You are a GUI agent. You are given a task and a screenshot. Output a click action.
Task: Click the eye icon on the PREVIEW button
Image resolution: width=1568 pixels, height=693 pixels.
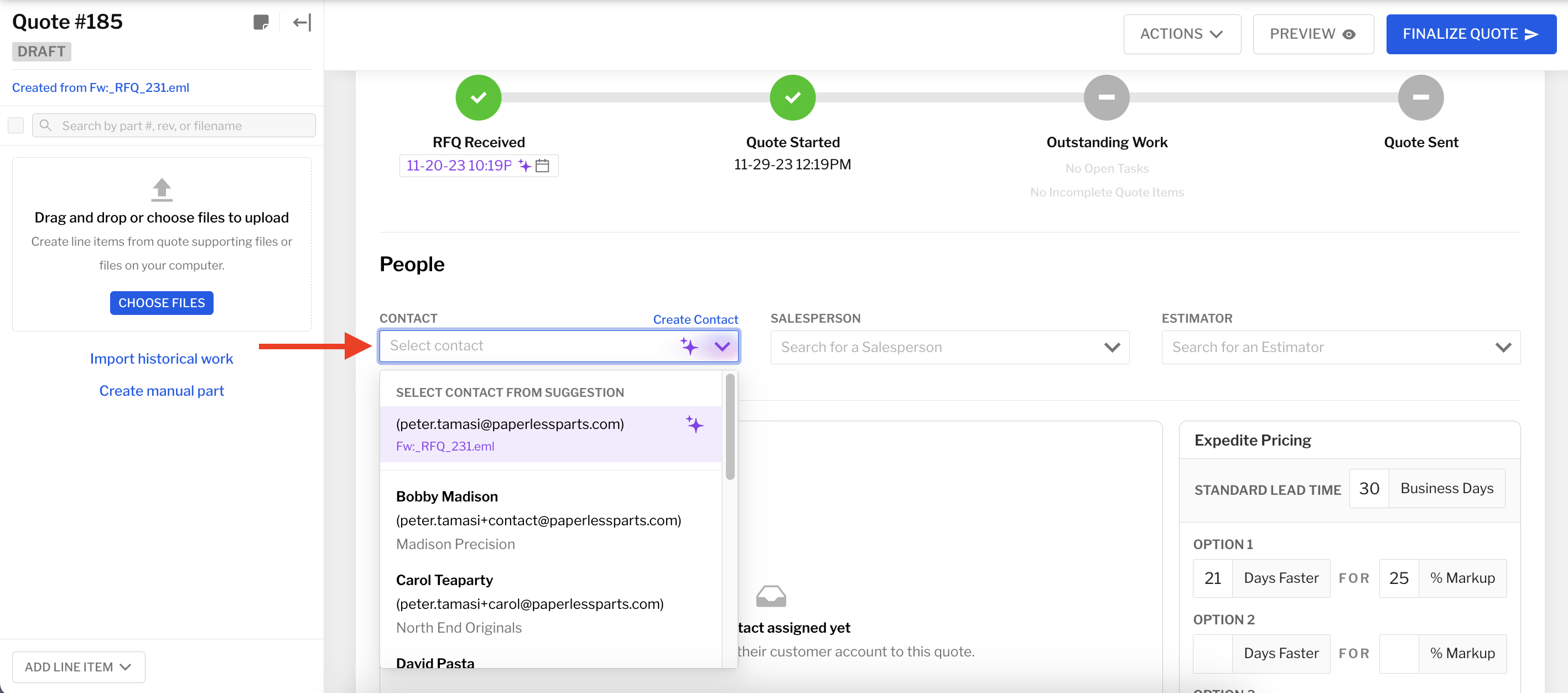tap(1350, 34)
